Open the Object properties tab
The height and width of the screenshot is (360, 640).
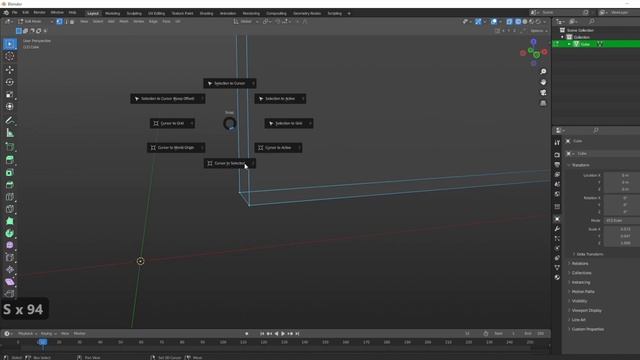(557, 219)
